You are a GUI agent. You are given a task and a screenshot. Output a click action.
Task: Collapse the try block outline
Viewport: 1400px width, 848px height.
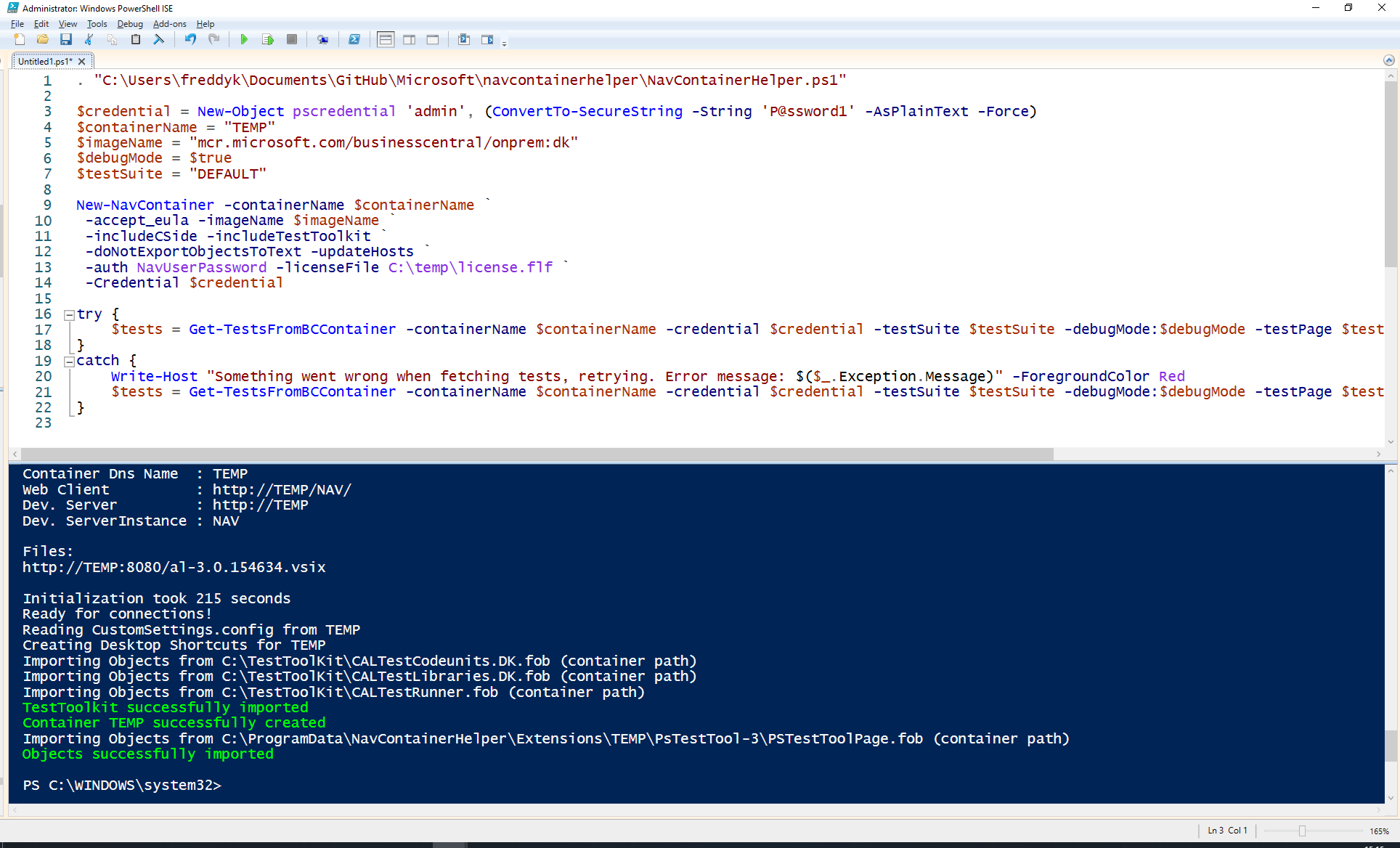[69, 315]
